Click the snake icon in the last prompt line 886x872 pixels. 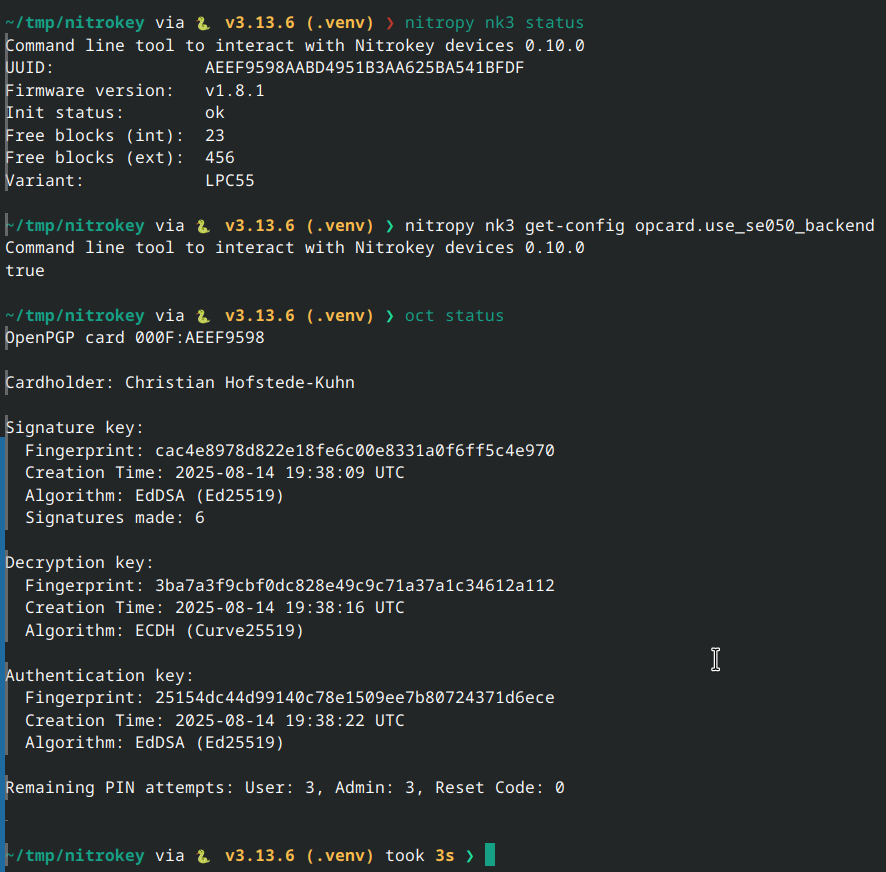point(203,856)
